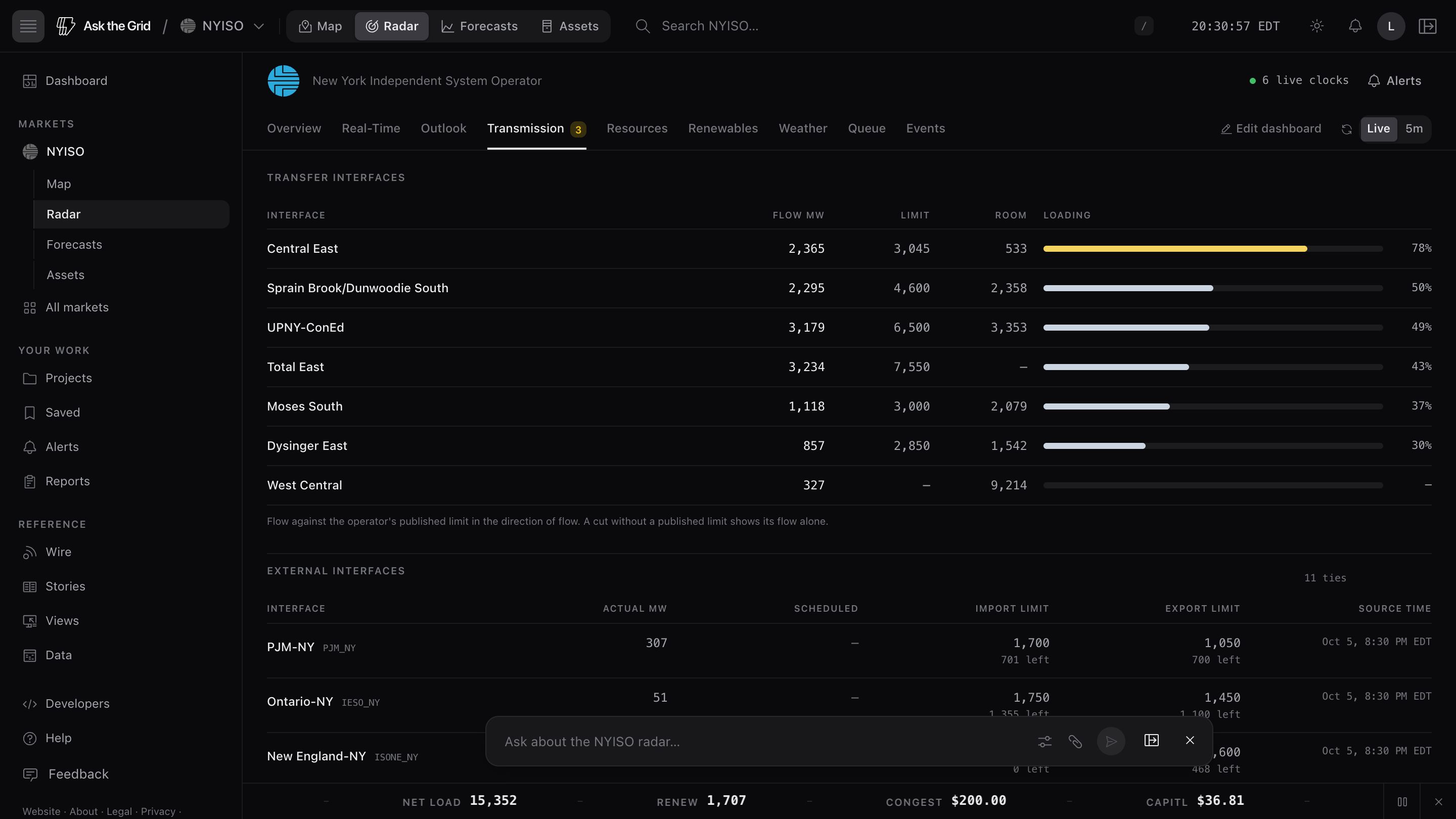Close the Ask about NYISO radar box
The image size is (1456, 819).
click(x=1190, y=741)
